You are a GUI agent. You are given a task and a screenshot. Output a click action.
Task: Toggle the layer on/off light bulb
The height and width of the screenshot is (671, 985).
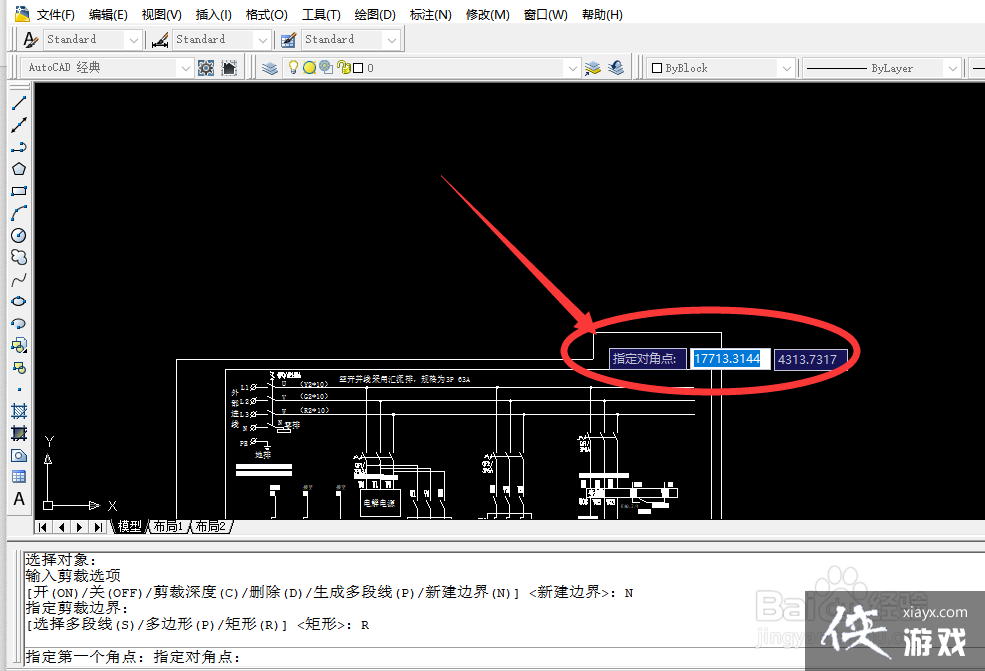(x=292, y=67)
